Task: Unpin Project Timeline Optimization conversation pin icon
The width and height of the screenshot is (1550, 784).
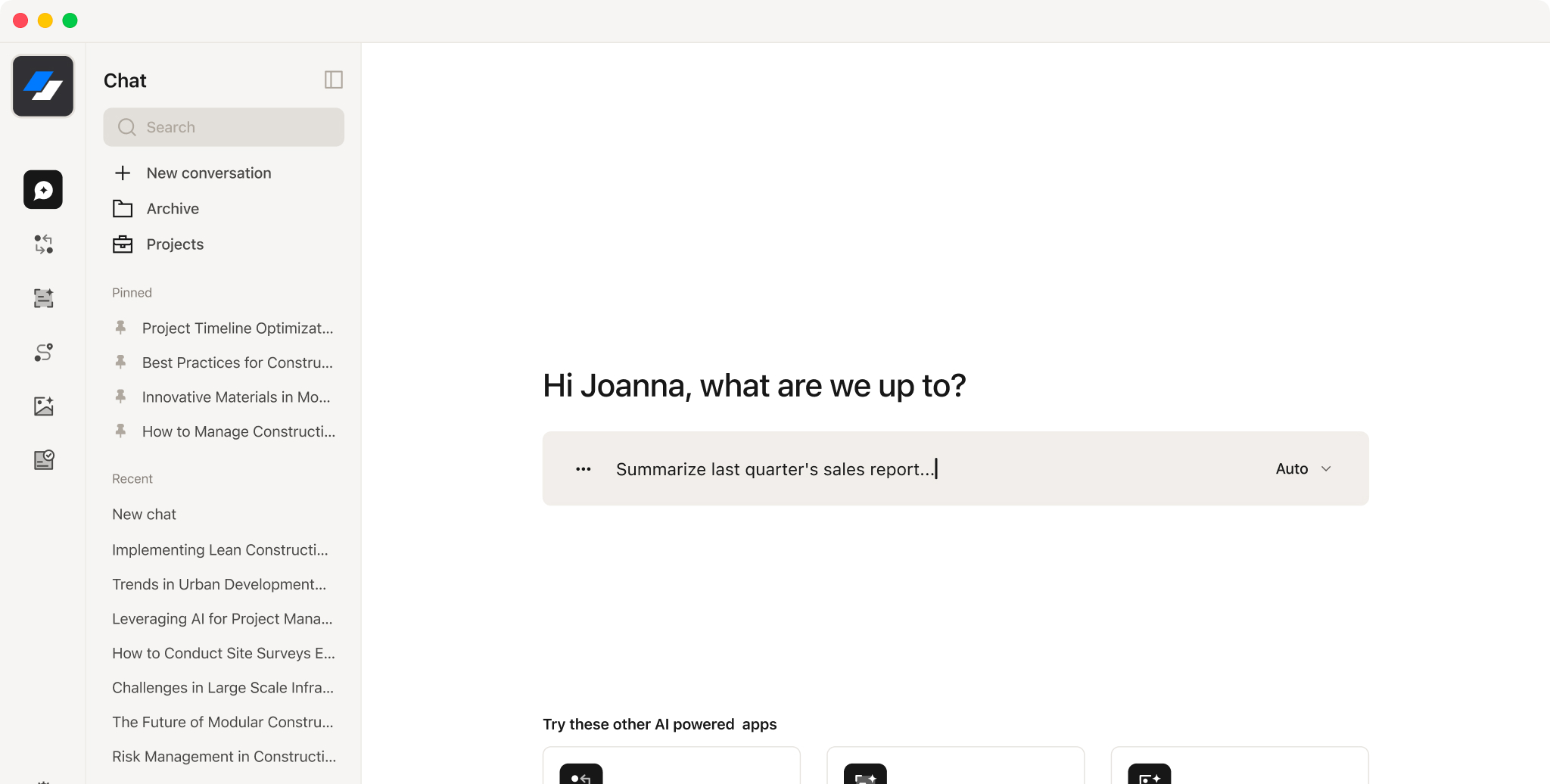Action: pos(120,328)
